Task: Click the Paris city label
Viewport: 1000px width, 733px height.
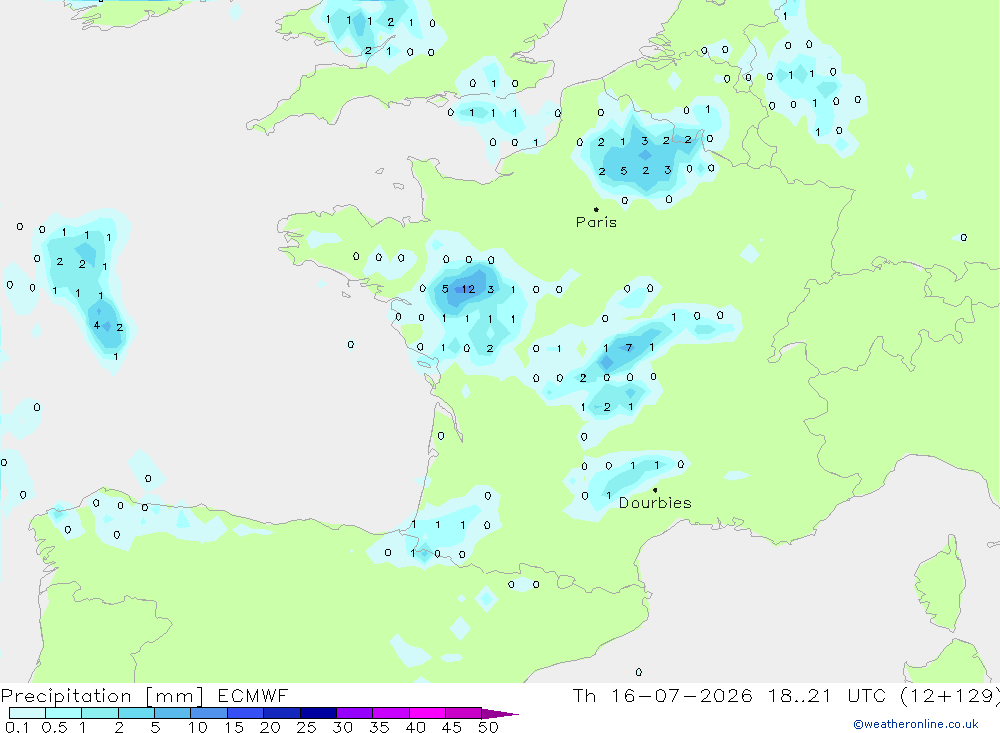Action: coord(596,222)
